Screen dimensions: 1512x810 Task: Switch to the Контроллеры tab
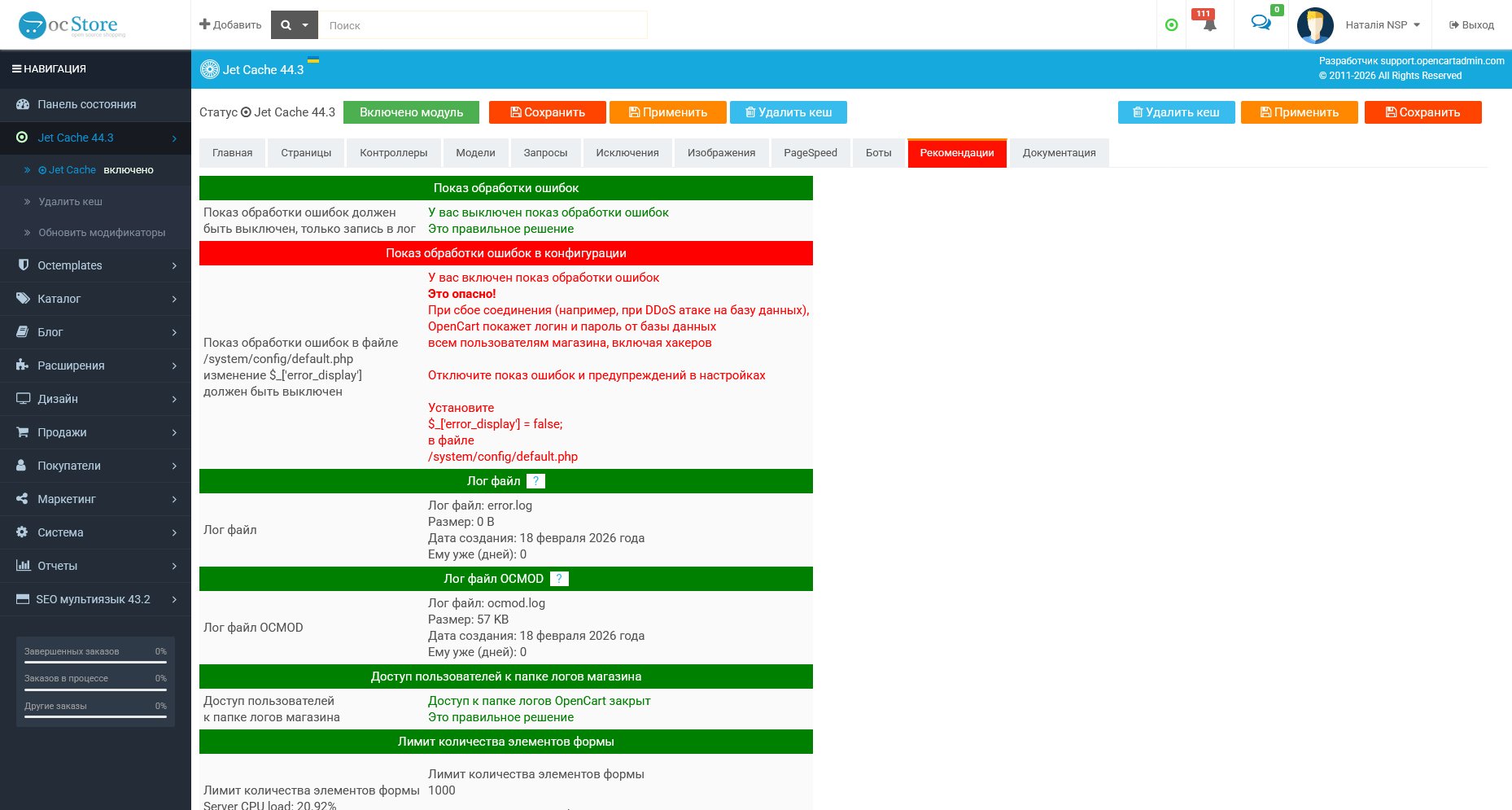(394, 153)
